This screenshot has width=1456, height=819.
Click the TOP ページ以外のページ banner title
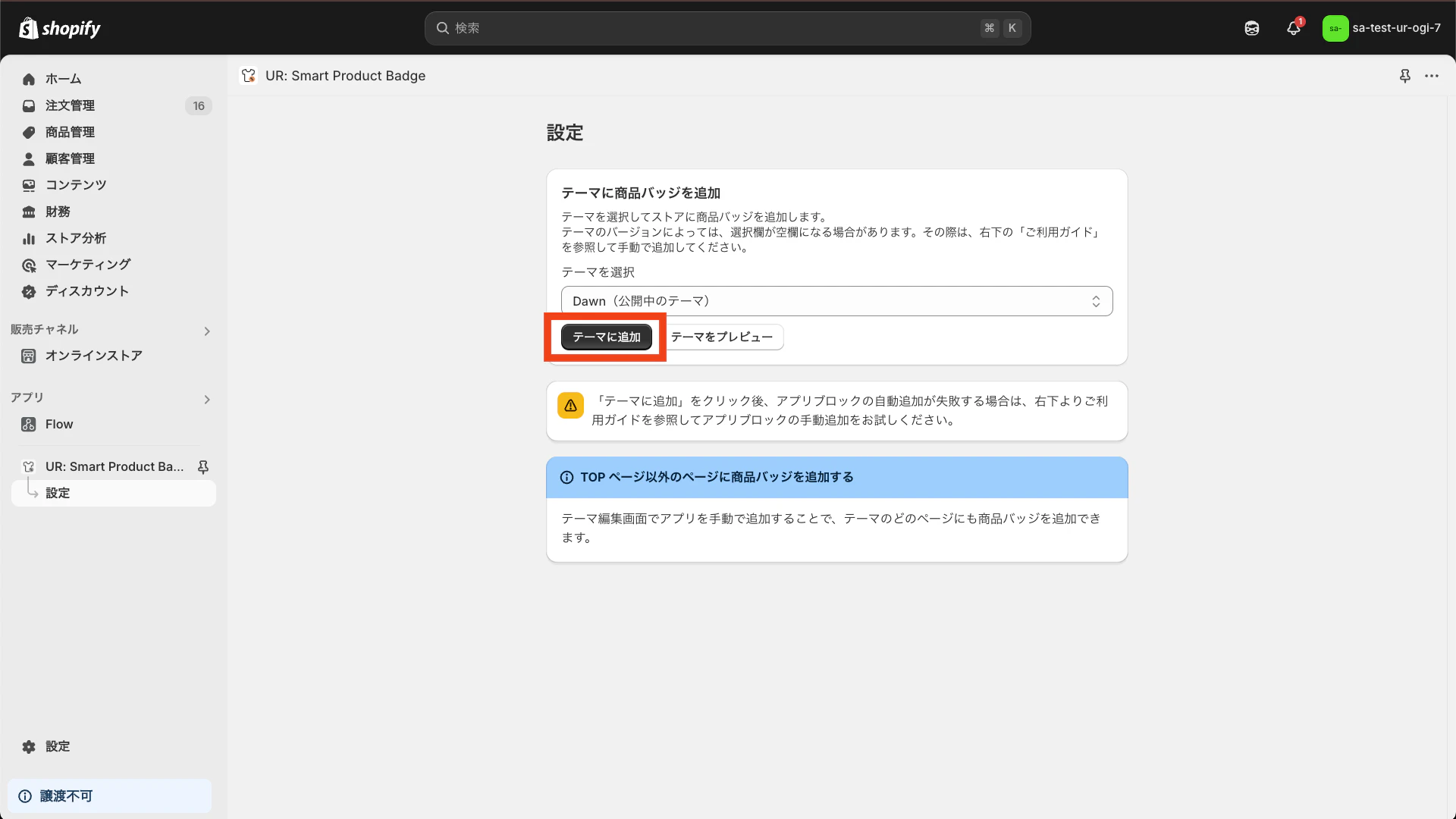[717, 477]
